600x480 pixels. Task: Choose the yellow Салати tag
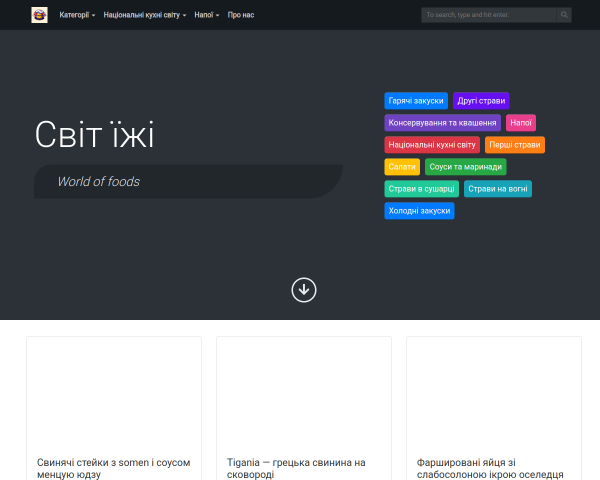[x=402, y=167]
